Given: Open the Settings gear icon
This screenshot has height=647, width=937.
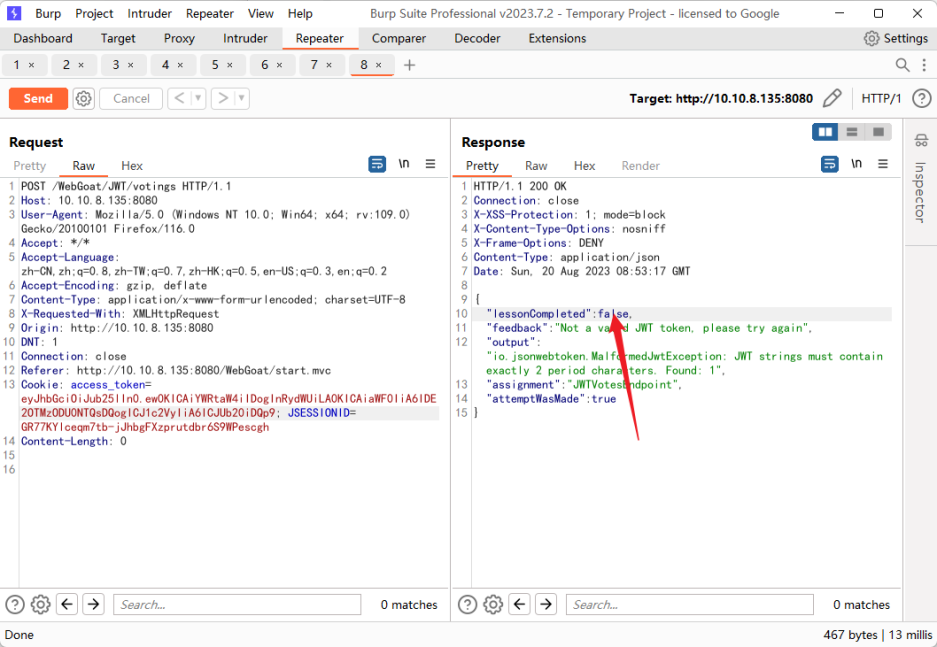Looking at the screenshot, I should click(871, 38).
